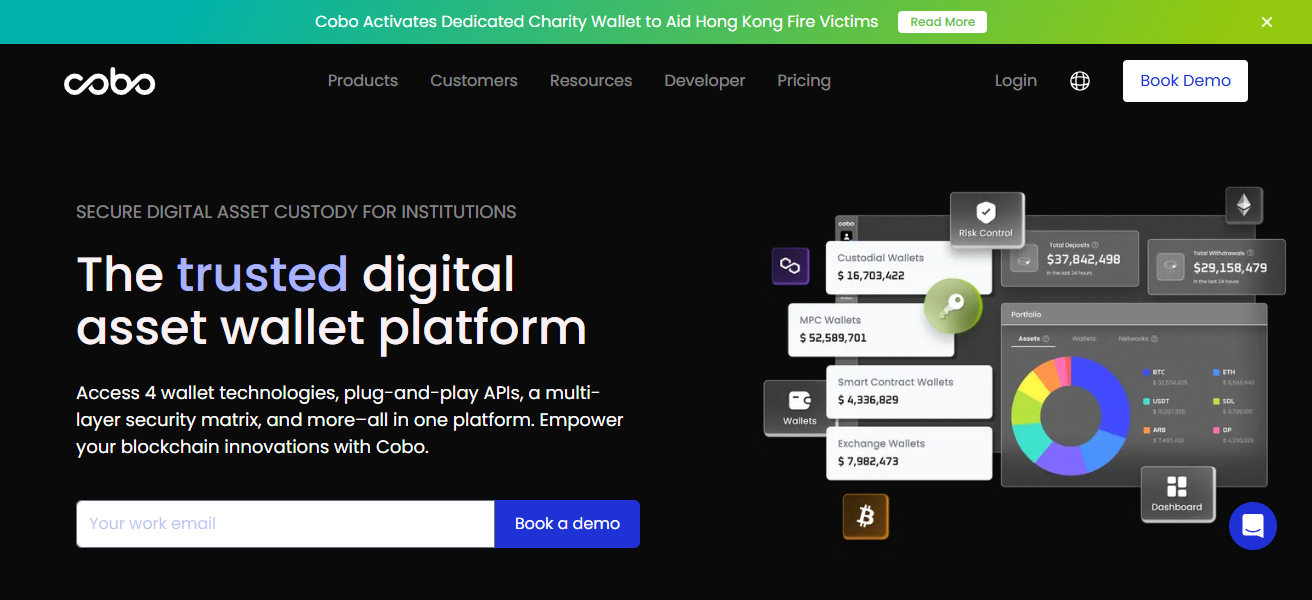This screenshot has height=600, width=1312.
Task: Expand the Products navigation menu
Action: [363, 81]
